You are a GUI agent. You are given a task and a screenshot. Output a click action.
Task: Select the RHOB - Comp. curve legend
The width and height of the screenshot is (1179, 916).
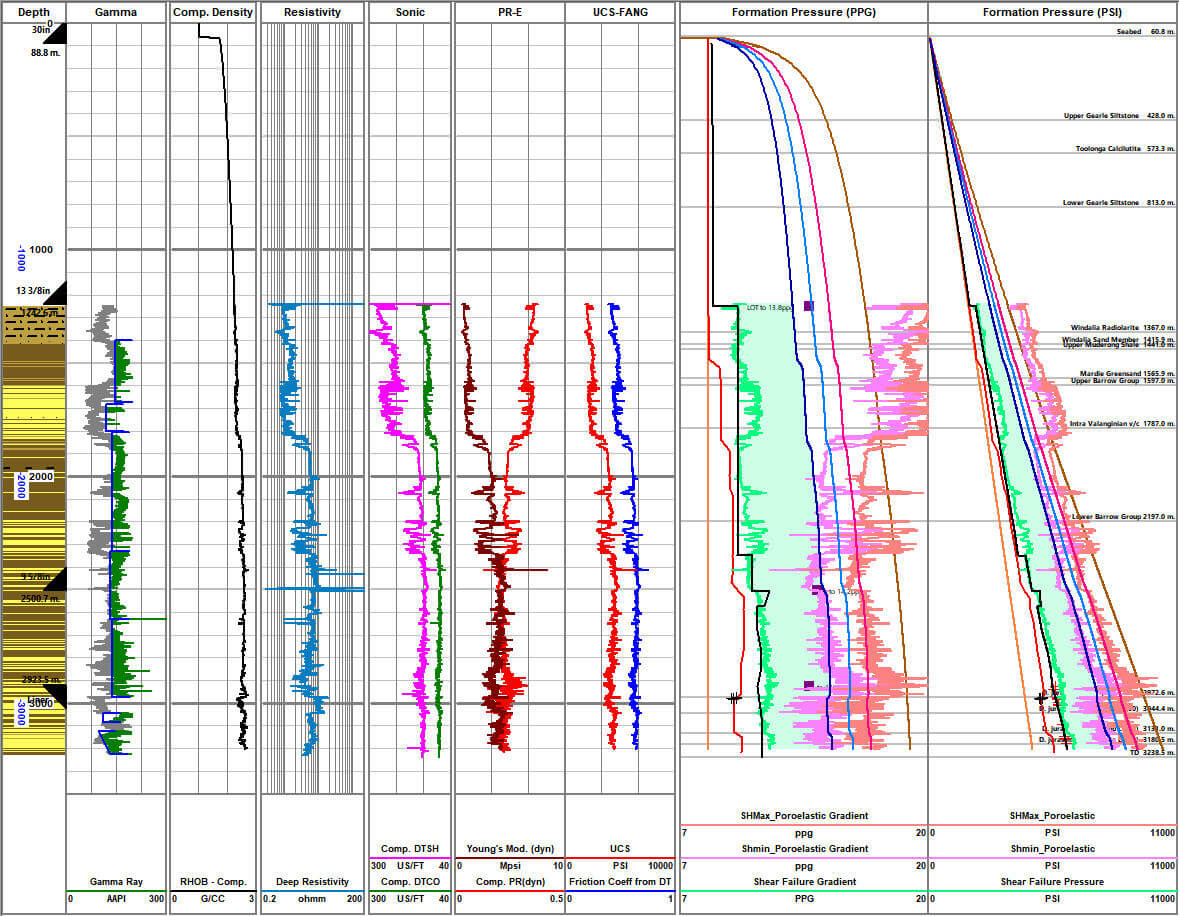pyautogui.click(x=213, y=881)
